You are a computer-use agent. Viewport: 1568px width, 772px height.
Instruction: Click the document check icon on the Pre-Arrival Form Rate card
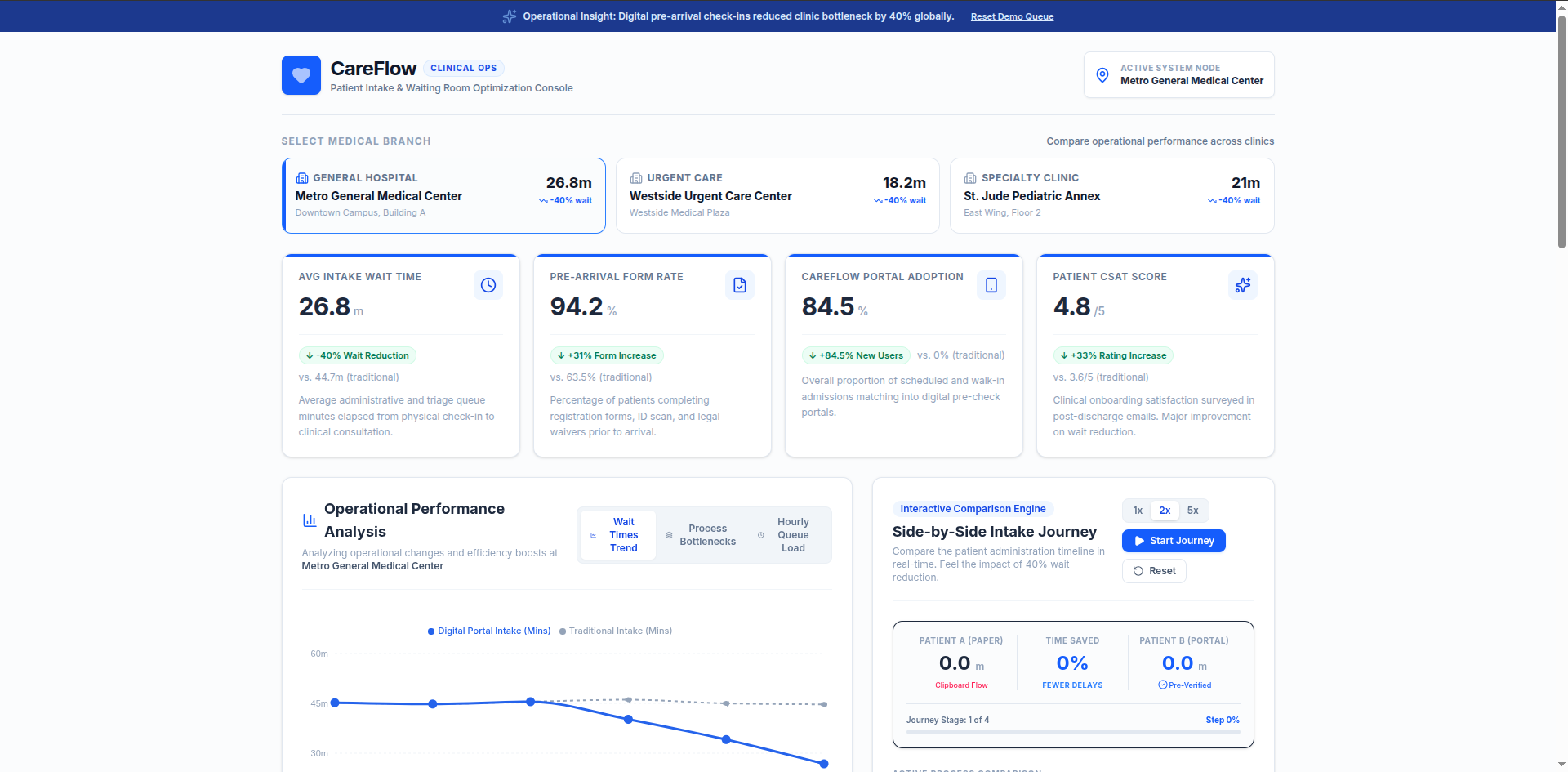[x=740, y=285]
